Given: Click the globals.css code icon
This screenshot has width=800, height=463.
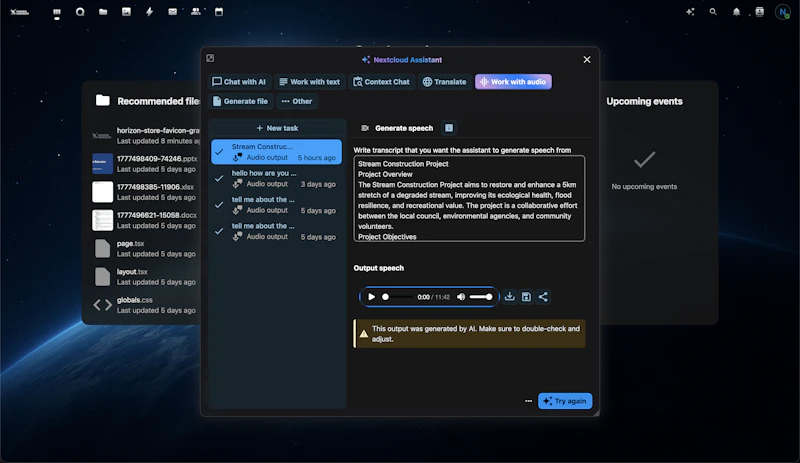Looking at the screenshot, I should (103, 305).
